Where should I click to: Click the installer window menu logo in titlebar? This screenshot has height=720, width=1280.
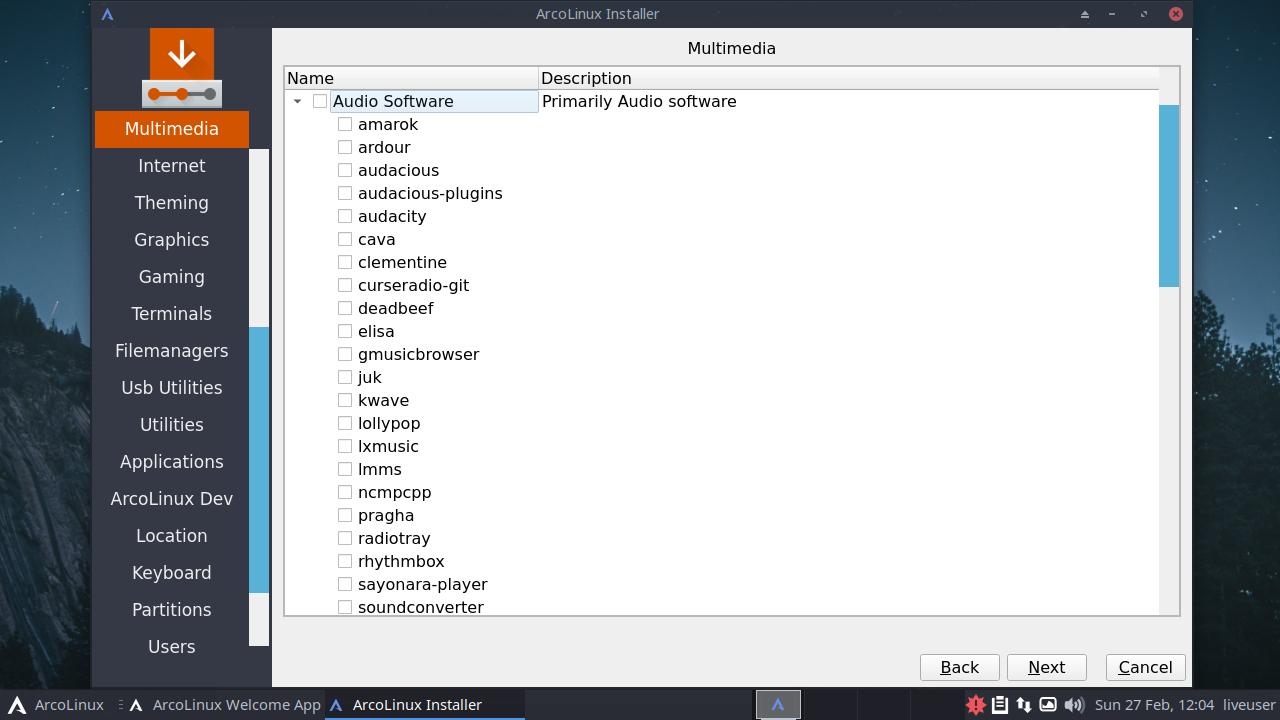[x=108, y=14]
